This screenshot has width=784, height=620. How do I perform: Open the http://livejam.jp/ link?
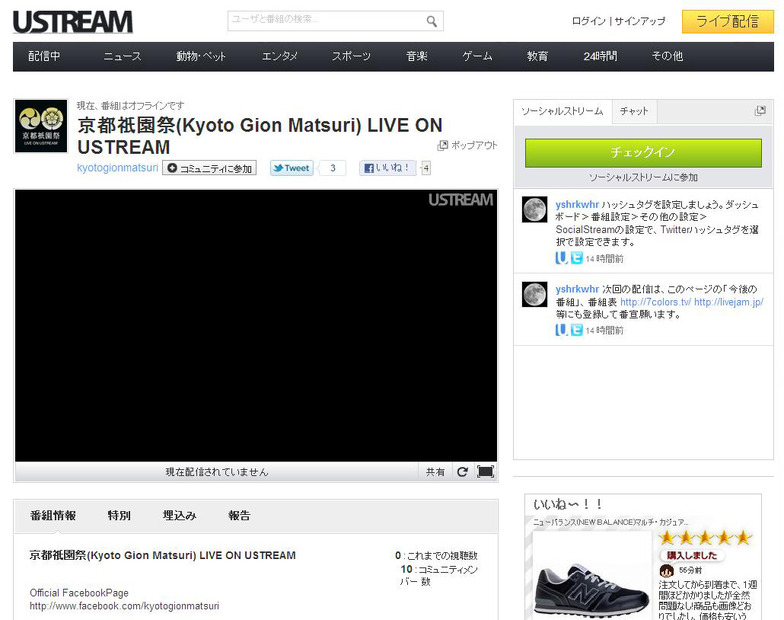[728, 302]
